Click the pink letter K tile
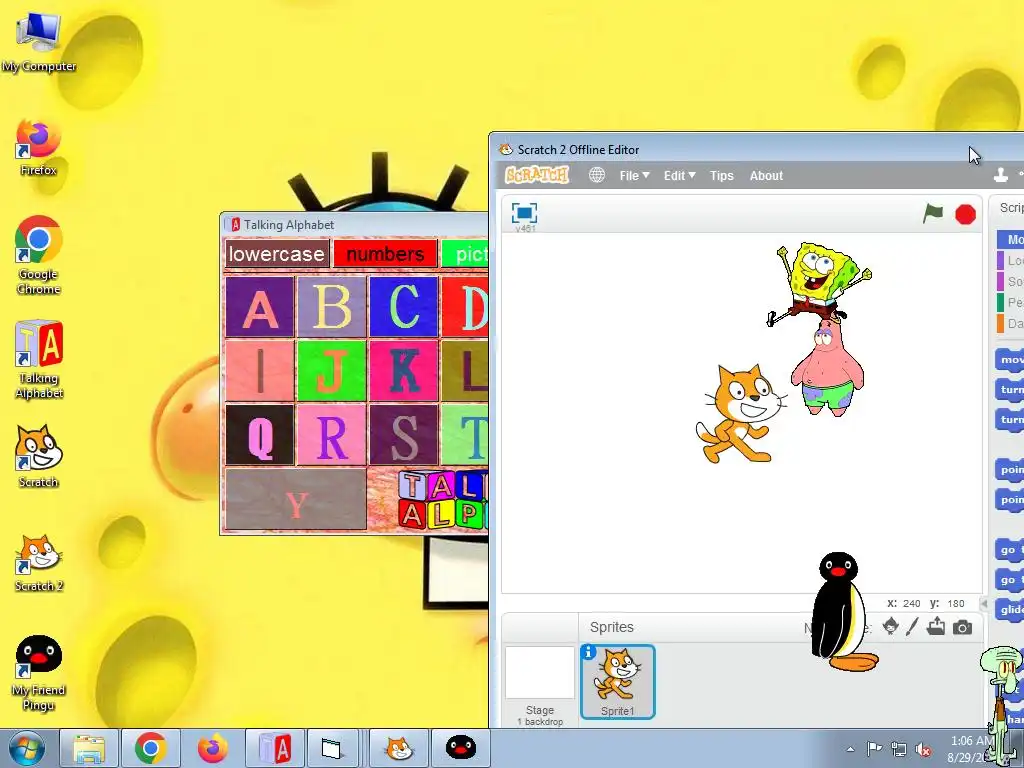Screen dimensions: 1024x768 (x=404, y=371)
